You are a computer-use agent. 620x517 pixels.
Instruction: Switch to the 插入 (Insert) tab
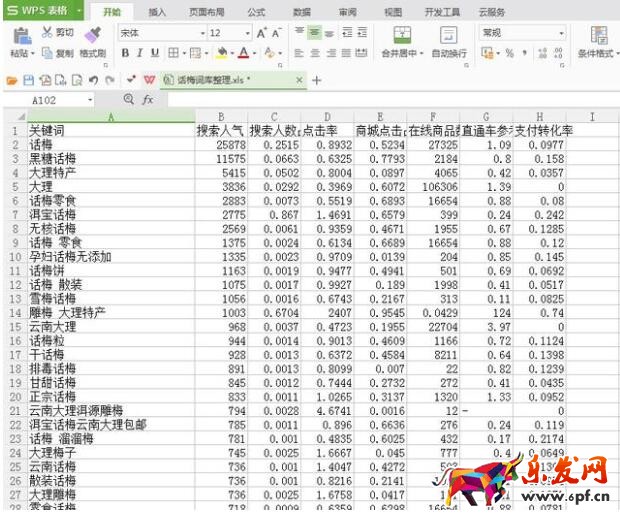157,12
